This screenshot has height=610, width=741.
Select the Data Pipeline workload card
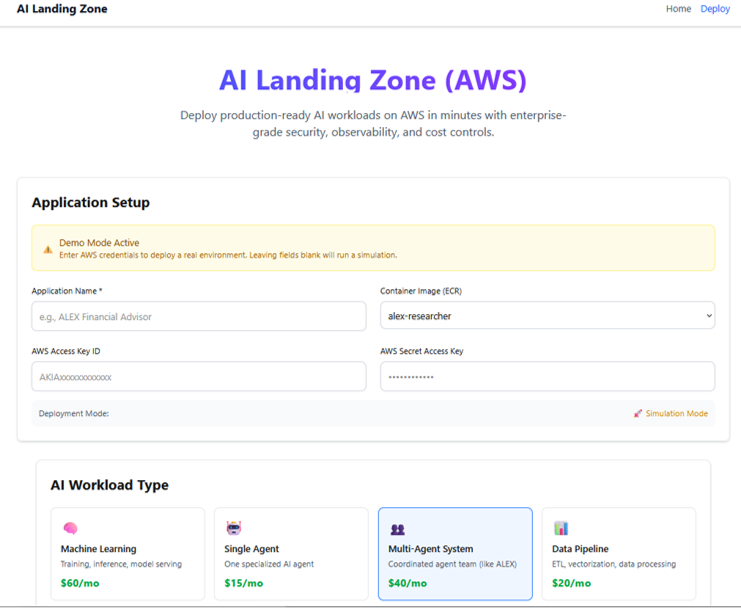tap(619, 554)
